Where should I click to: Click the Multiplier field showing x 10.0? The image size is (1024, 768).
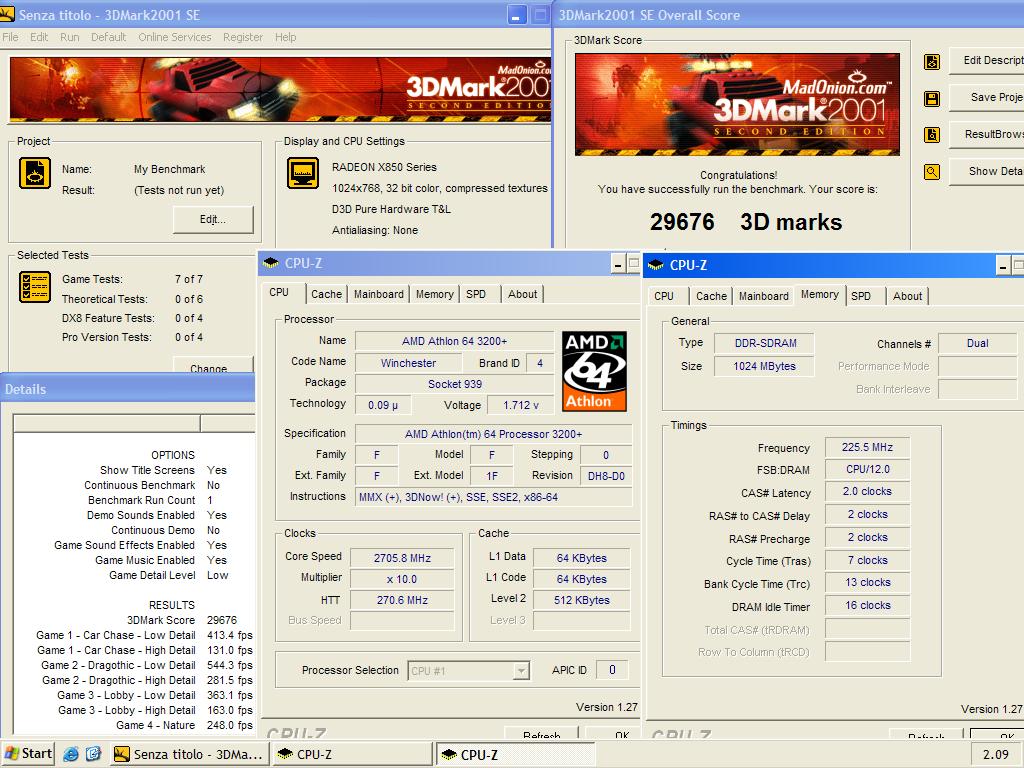402,579
